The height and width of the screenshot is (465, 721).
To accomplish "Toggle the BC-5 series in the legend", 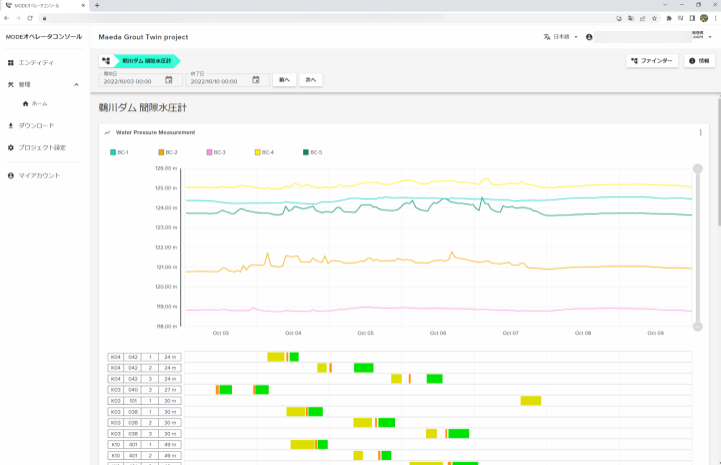I will pyautogui.click(x=312, y=152).
